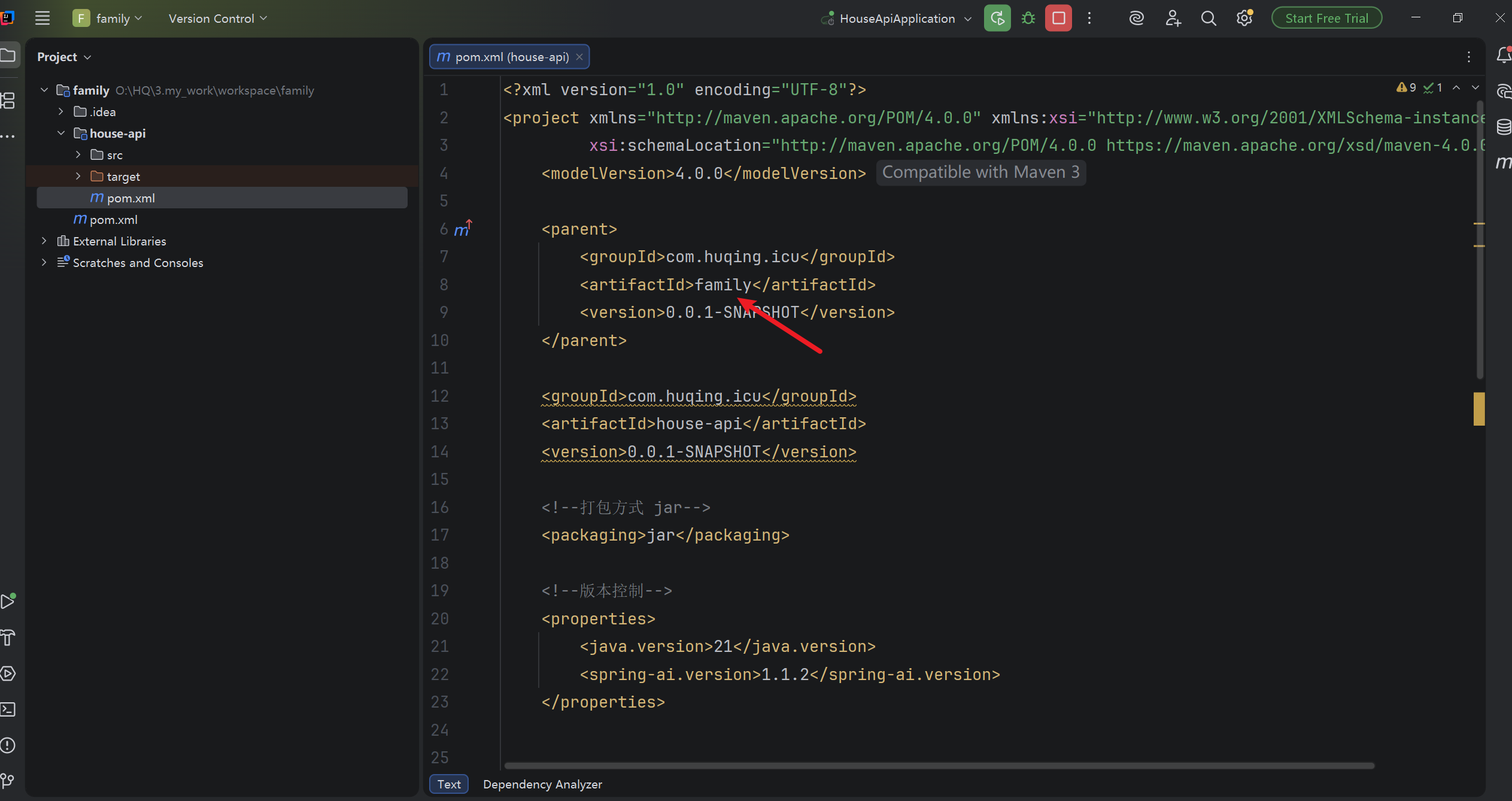This screenshot has width=1512, height=801.
Task: Open the Database tool window icon
Action: [x=1503, y=127]
